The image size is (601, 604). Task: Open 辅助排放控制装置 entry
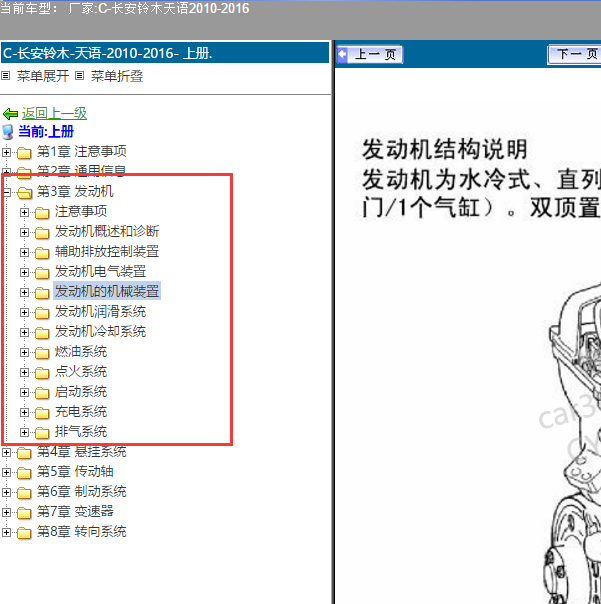107,251
